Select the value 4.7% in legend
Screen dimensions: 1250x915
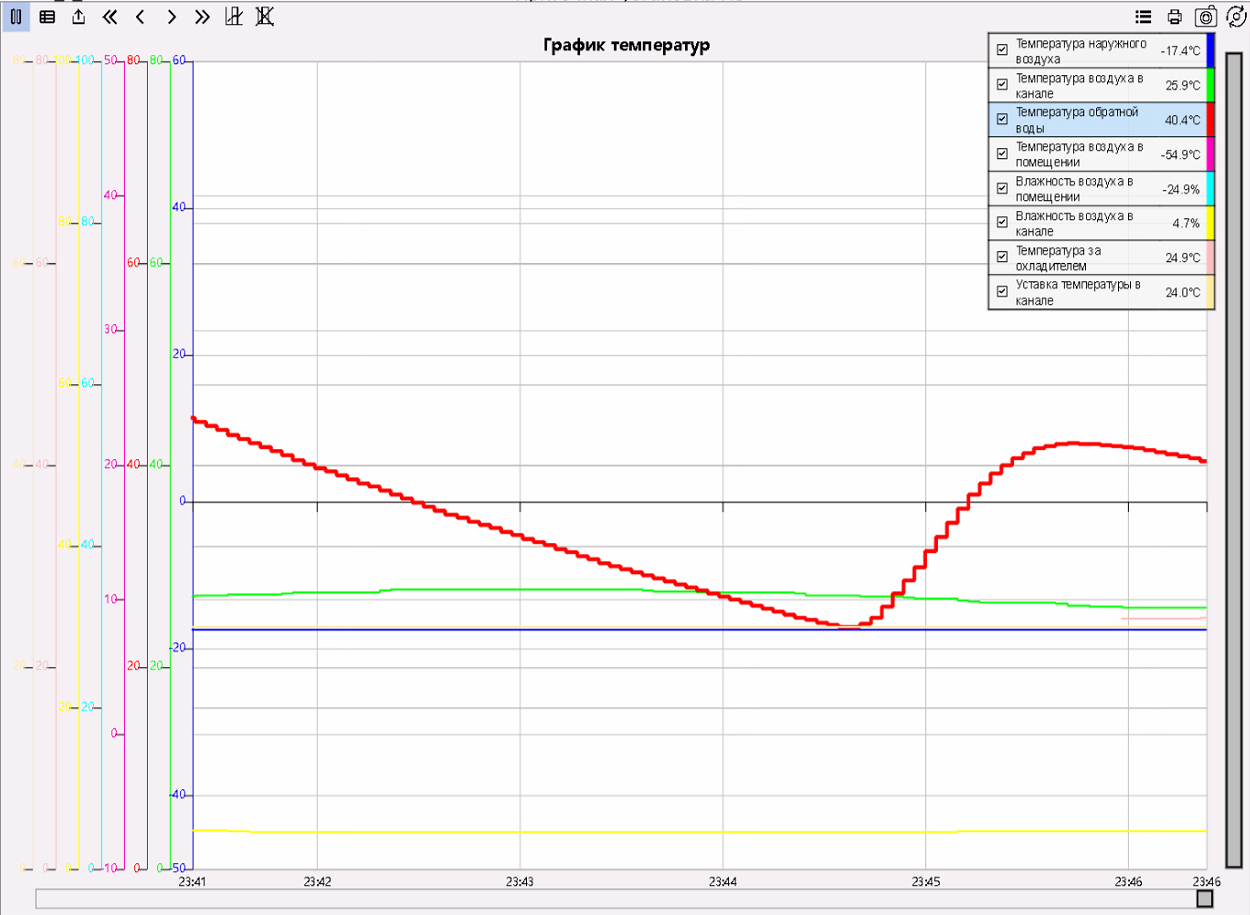[x=1186, y=223]
